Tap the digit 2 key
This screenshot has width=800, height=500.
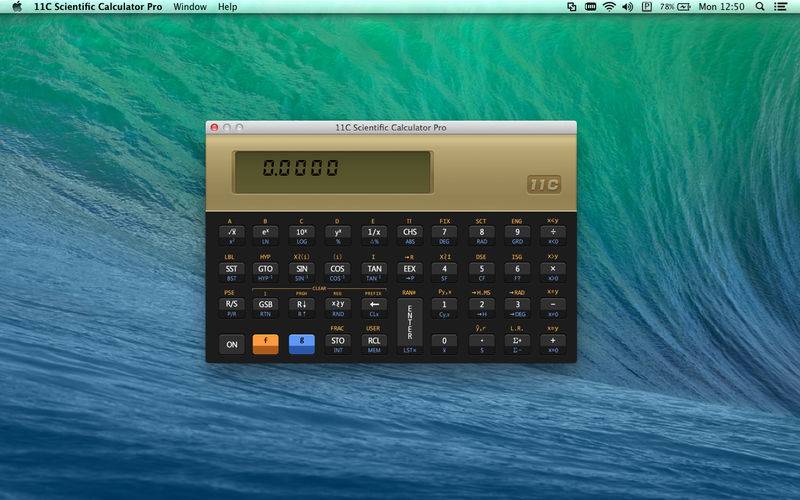pyautogui.click(x=481, y=308)
